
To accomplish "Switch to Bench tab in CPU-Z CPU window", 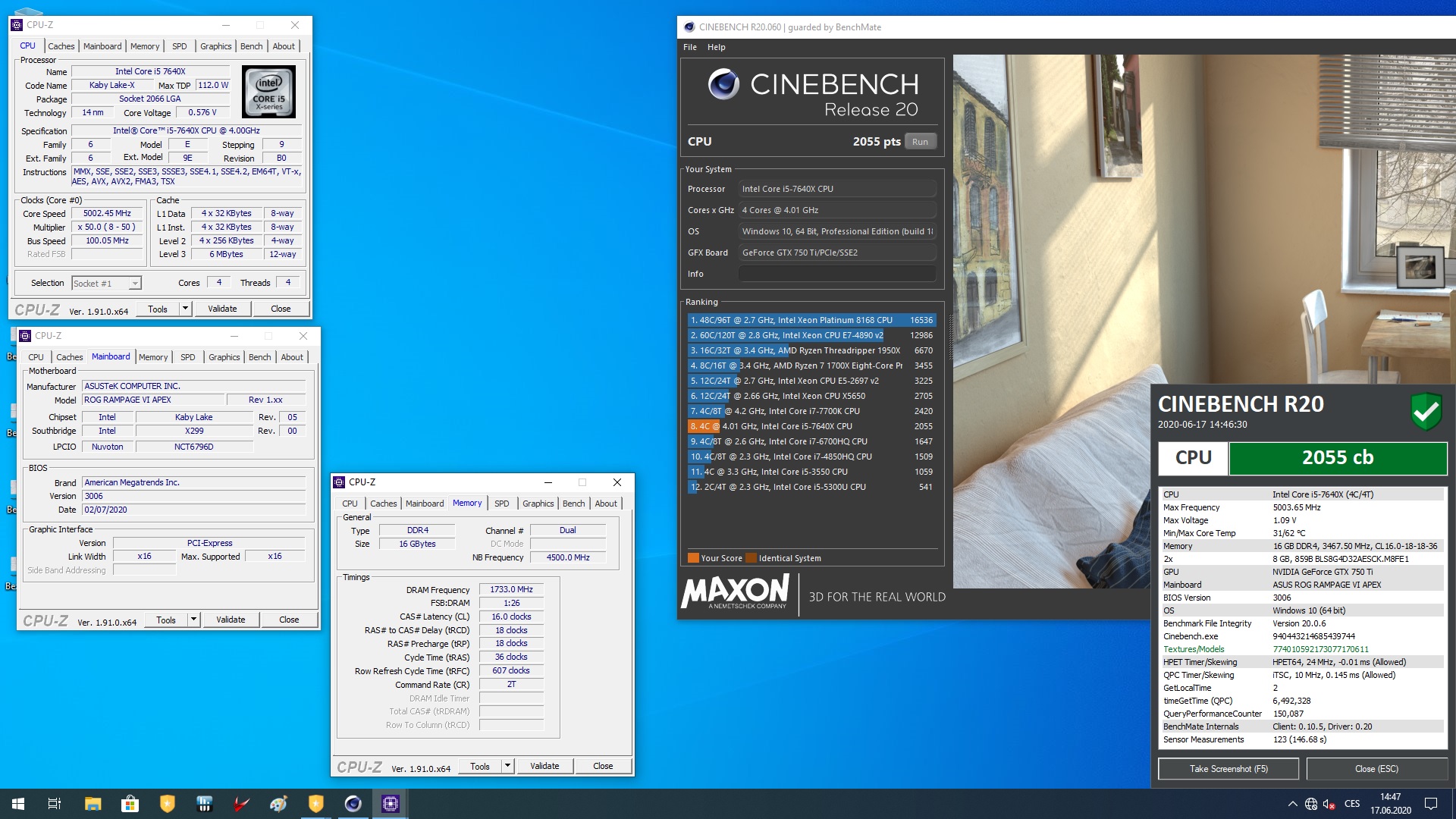I will point(251,46).
